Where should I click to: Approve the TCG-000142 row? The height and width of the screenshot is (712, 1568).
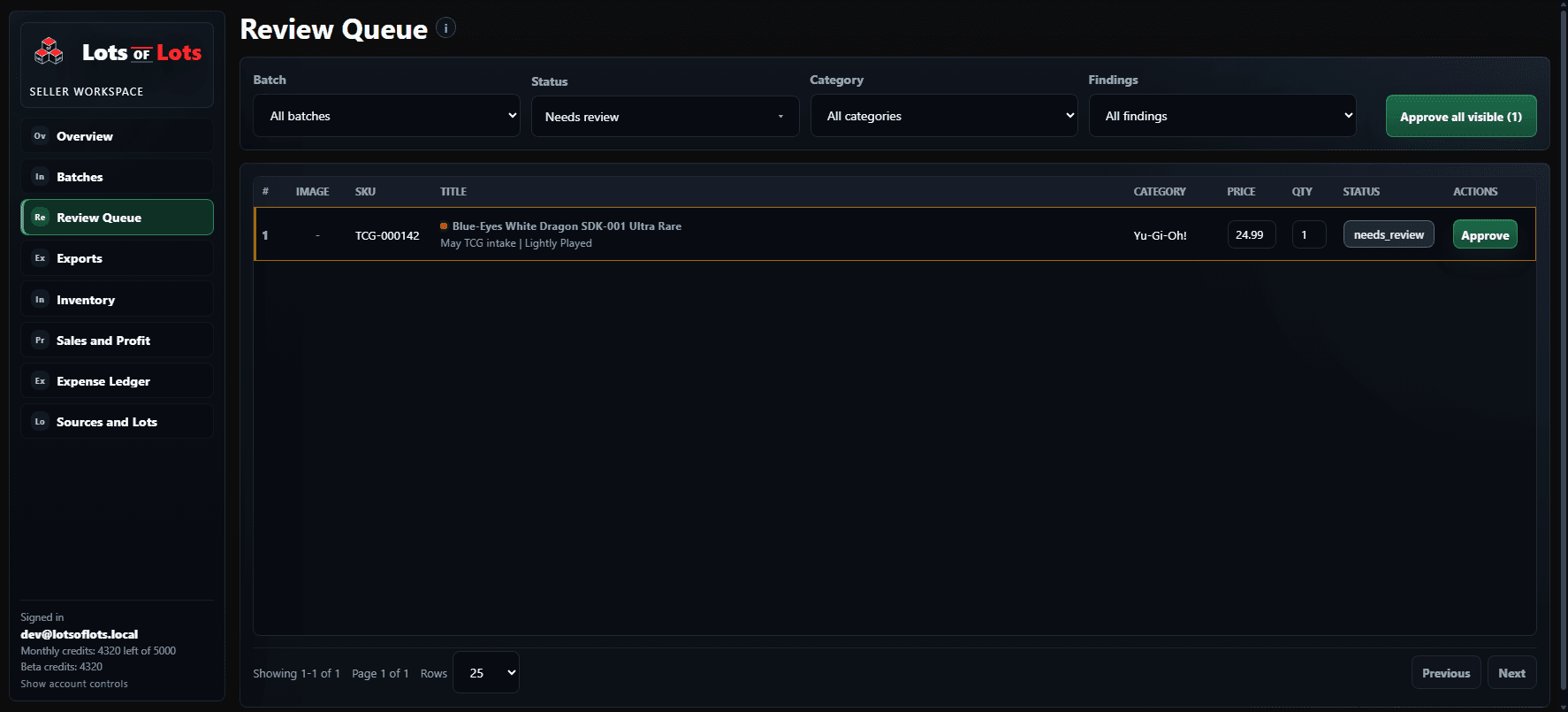coord(1485,235)
